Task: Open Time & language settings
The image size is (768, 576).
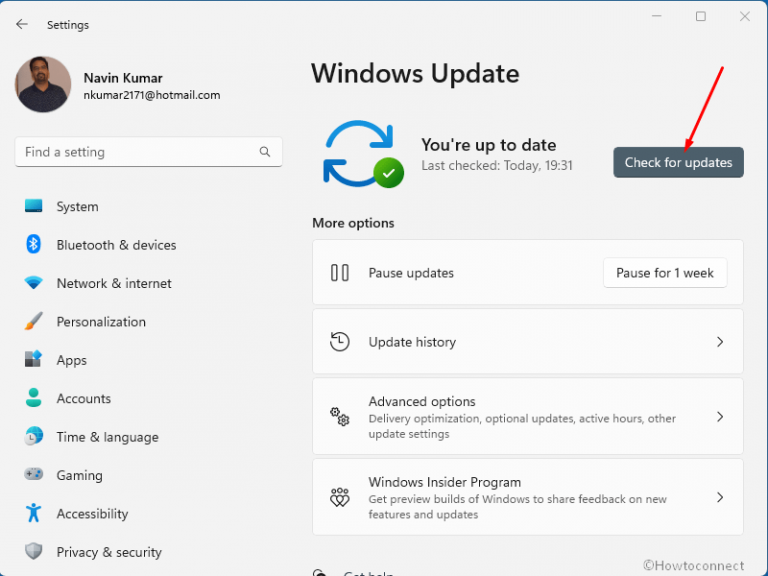Action: [107, 437]
